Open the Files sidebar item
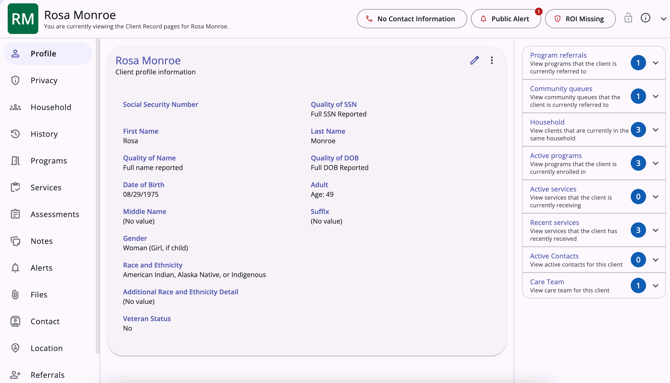Viewport: 670px width, 383px height. pyautogui.click(x=48, y=295)
